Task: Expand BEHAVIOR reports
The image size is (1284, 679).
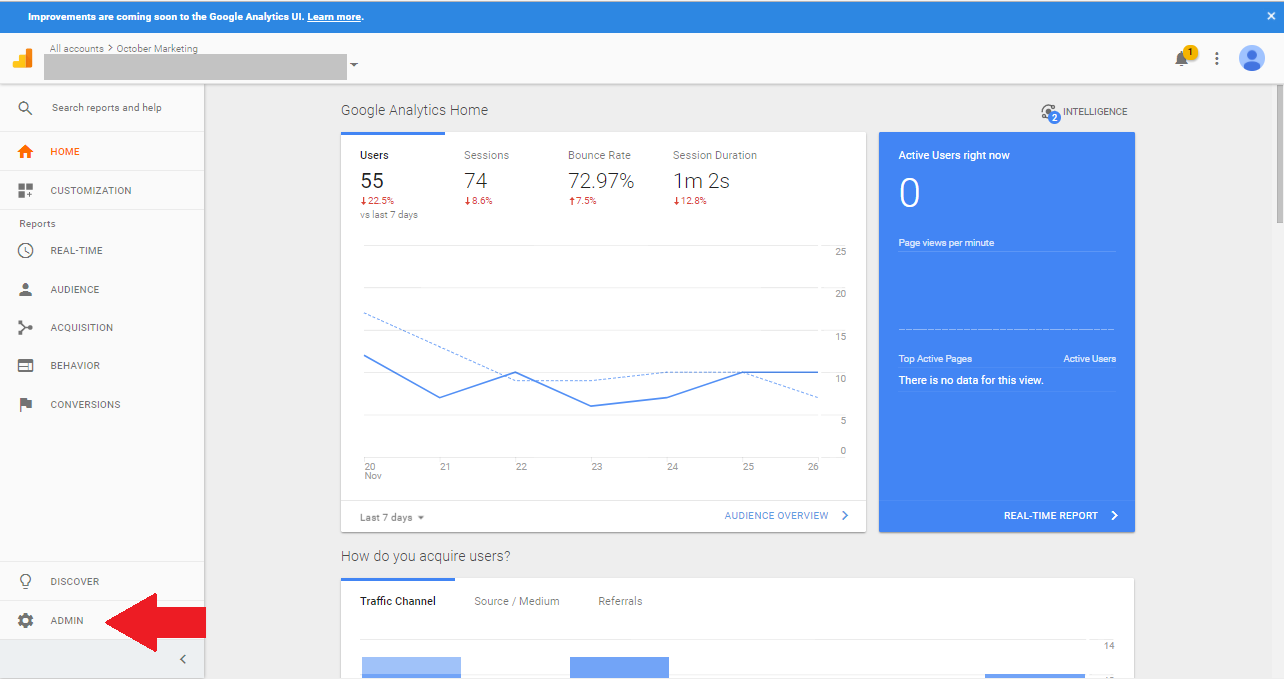Action: [x=75, y=366]
